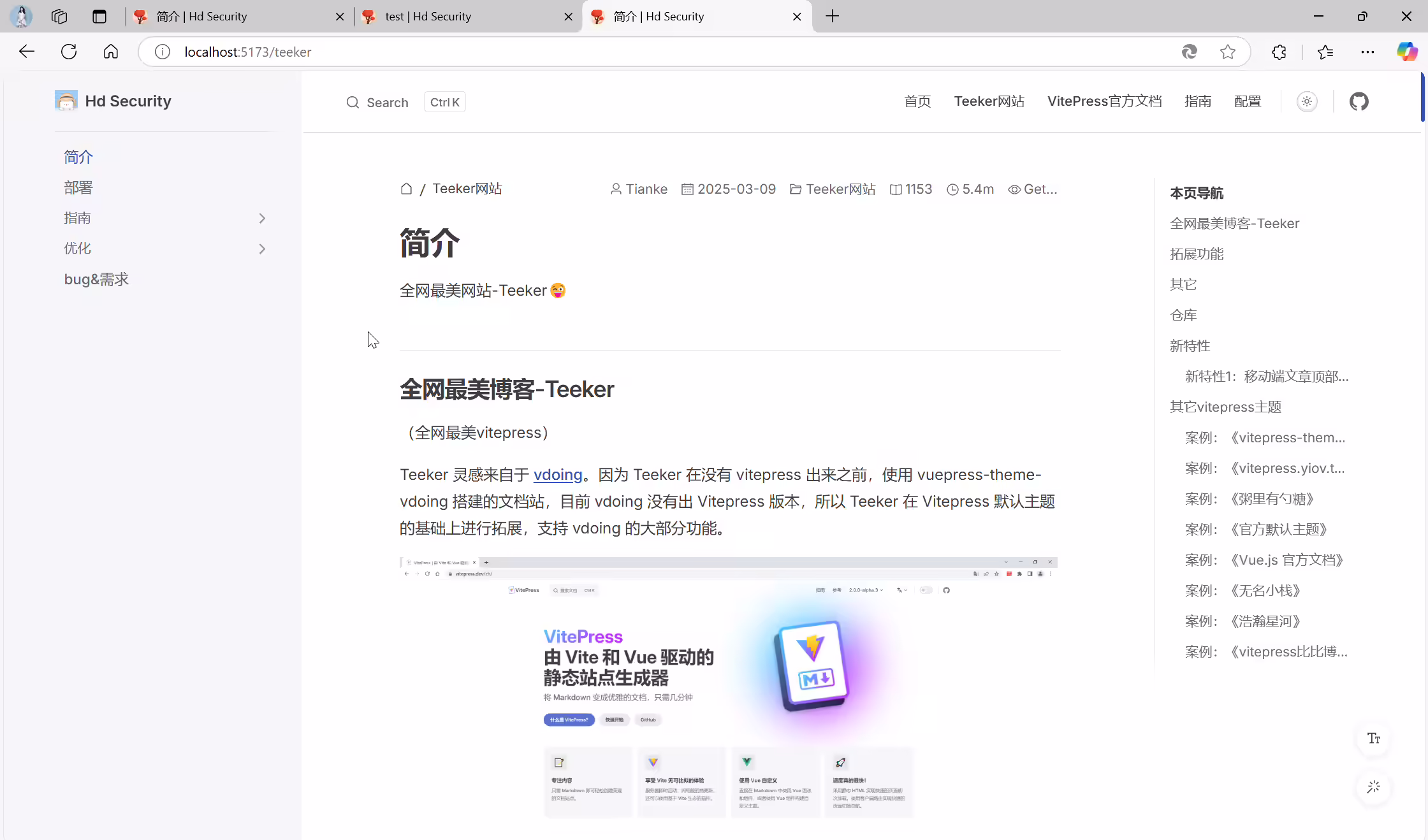Open browser extensions puzzle icon
The width and height of the screenshot is (1428, 840).
click(1279, 52)
